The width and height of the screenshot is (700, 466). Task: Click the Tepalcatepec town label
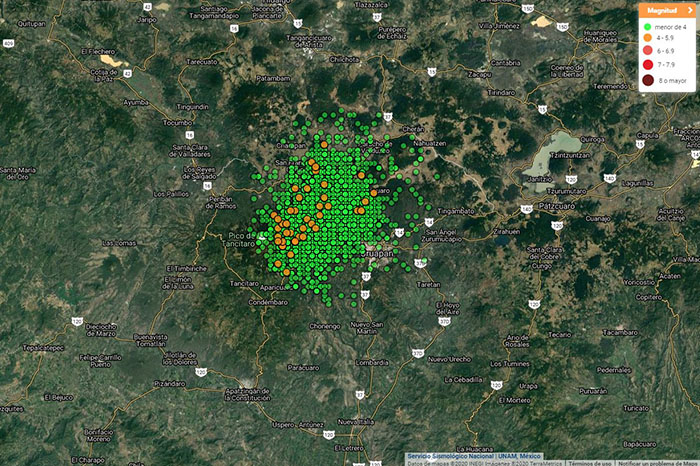point(37,347)
